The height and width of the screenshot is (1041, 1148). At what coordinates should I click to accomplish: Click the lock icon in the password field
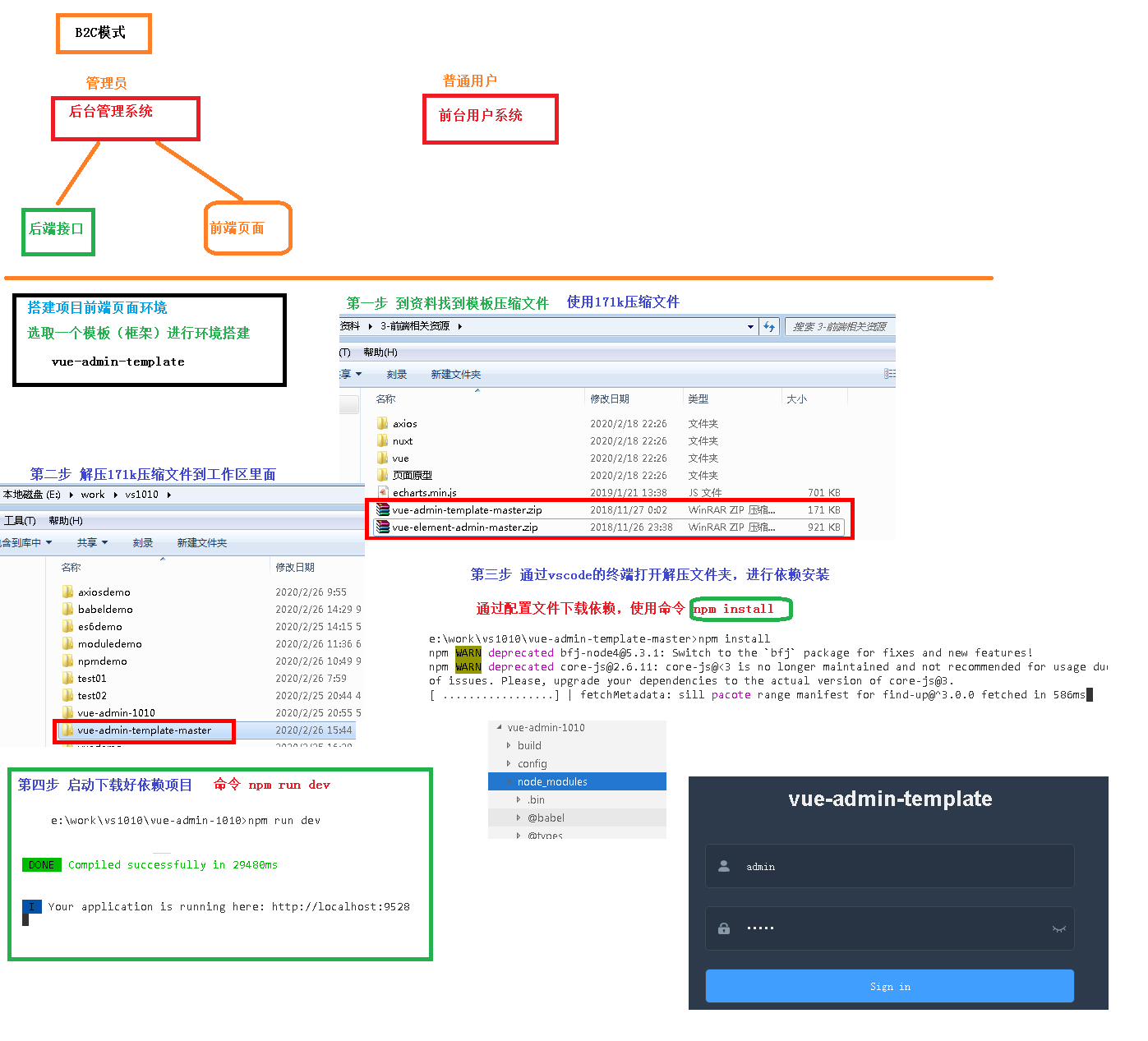point(724,928)
